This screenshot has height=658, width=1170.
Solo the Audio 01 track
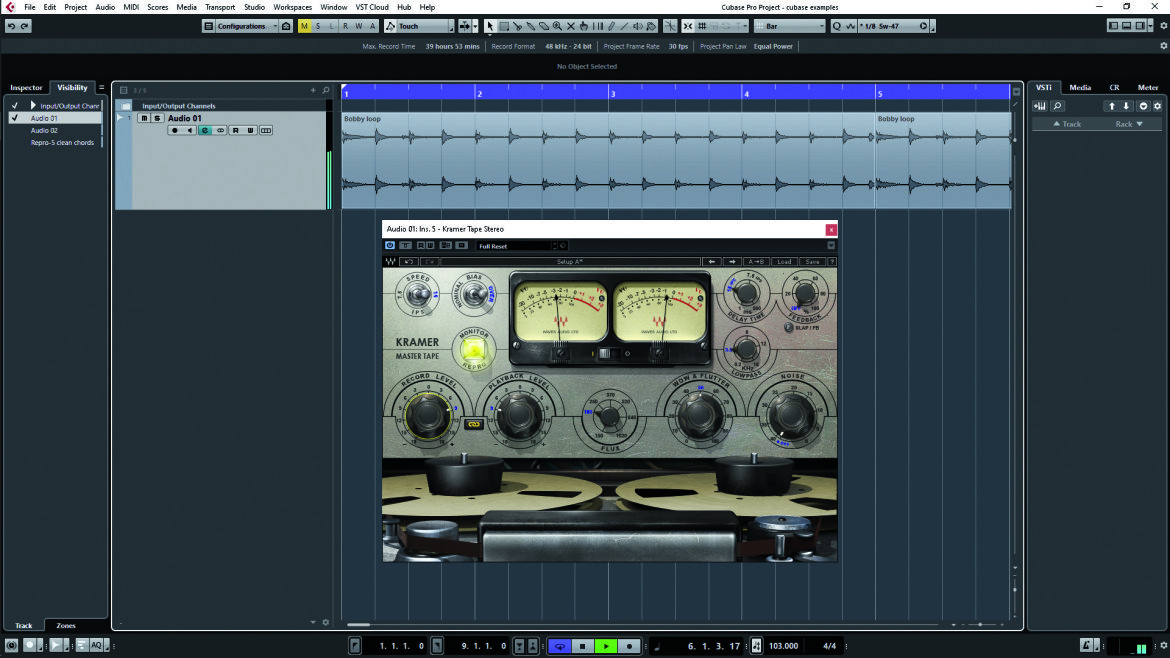point(157,118)
